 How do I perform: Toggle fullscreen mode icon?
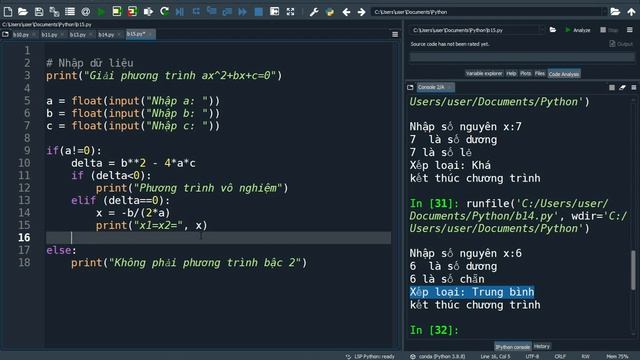coord(290,12)
